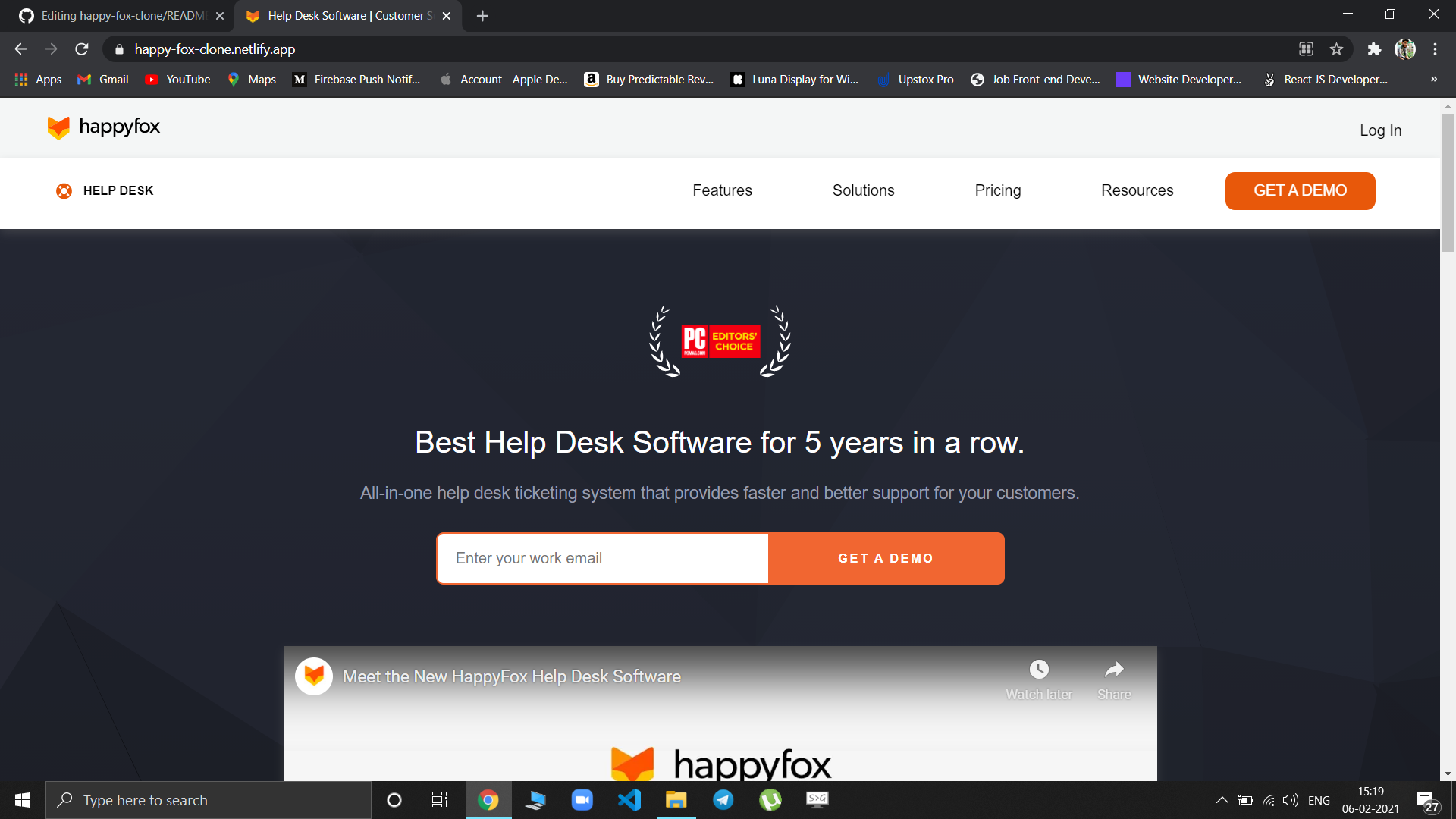Viewport: 1456px width, 819px height.
Task: Click the Share arrow icon on video
Action: click(1113, 669)
